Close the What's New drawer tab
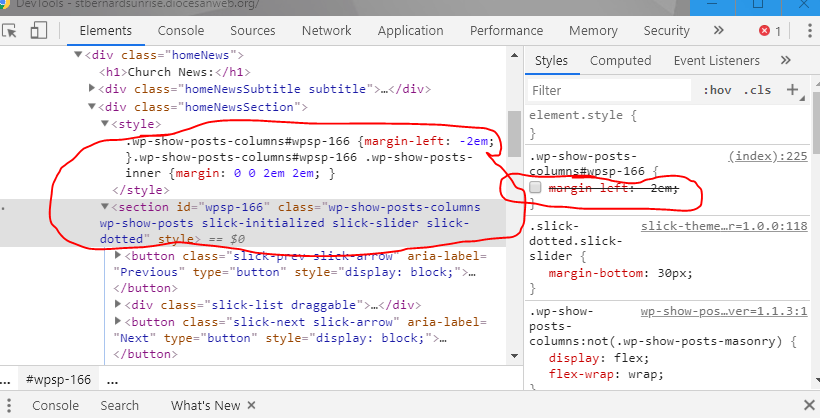The height and width of the screenshot is (418, 820). [x=251, y=405]
